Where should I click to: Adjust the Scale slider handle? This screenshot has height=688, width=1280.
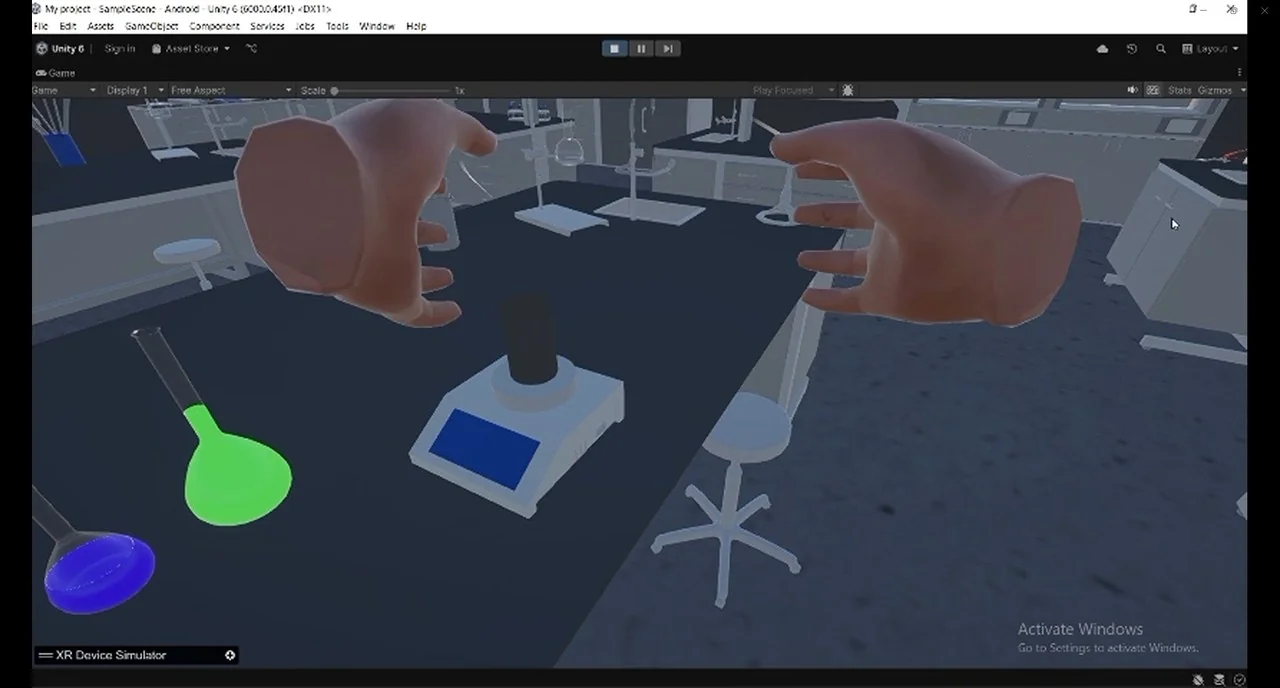335,90
